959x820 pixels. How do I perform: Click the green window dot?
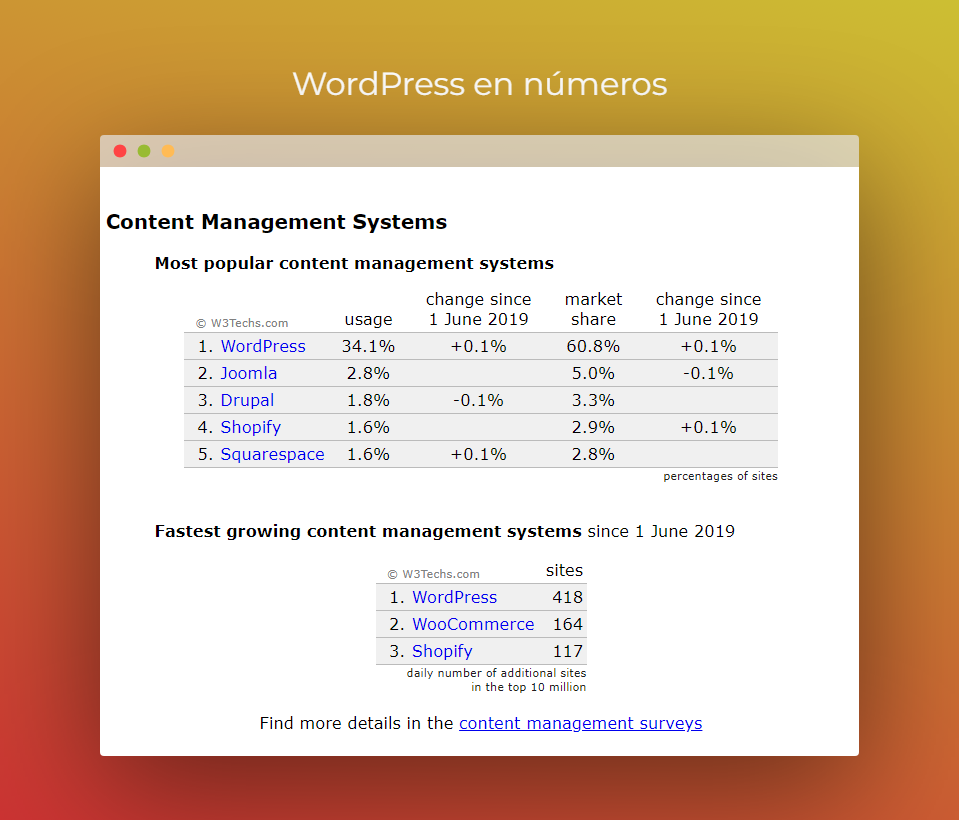144,151
